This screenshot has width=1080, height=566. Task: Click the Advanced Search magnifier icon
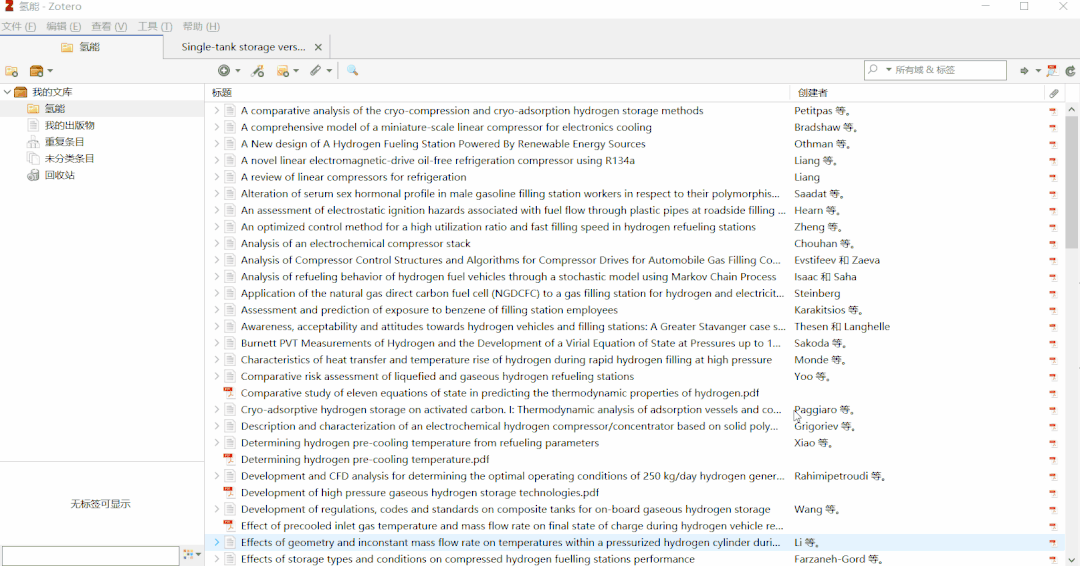[352, 71]
